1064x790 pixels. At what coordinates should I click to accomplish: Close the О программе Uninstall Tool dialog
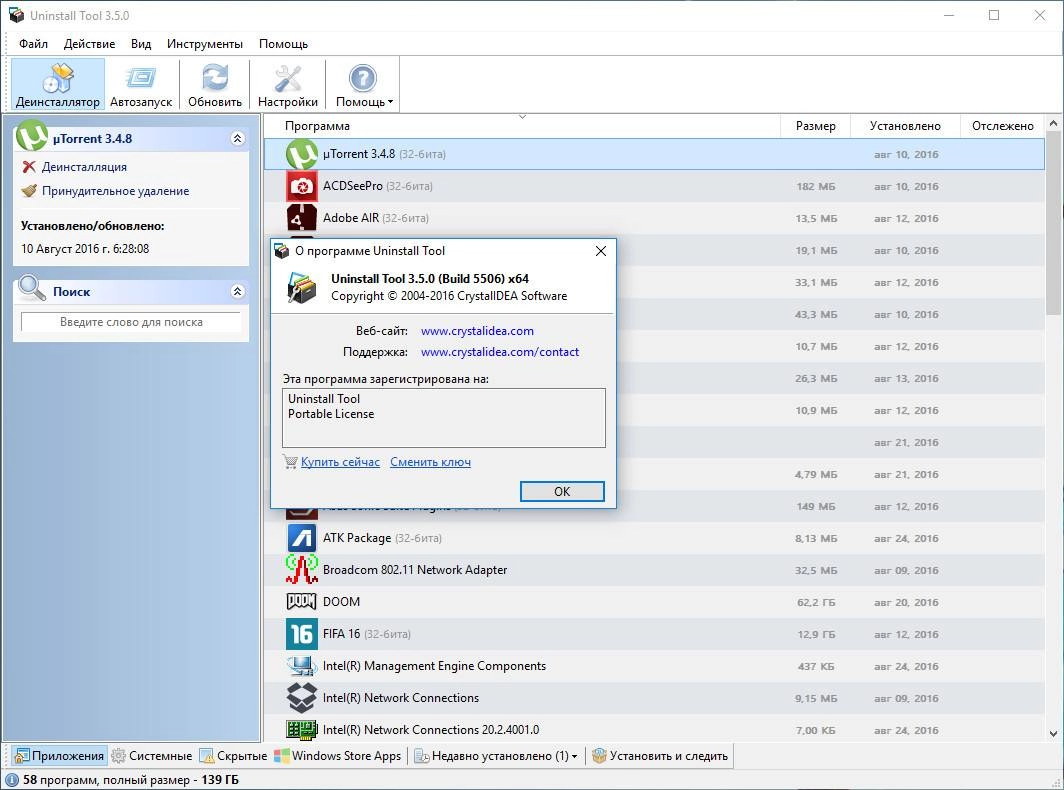click(x=601, y=251)
